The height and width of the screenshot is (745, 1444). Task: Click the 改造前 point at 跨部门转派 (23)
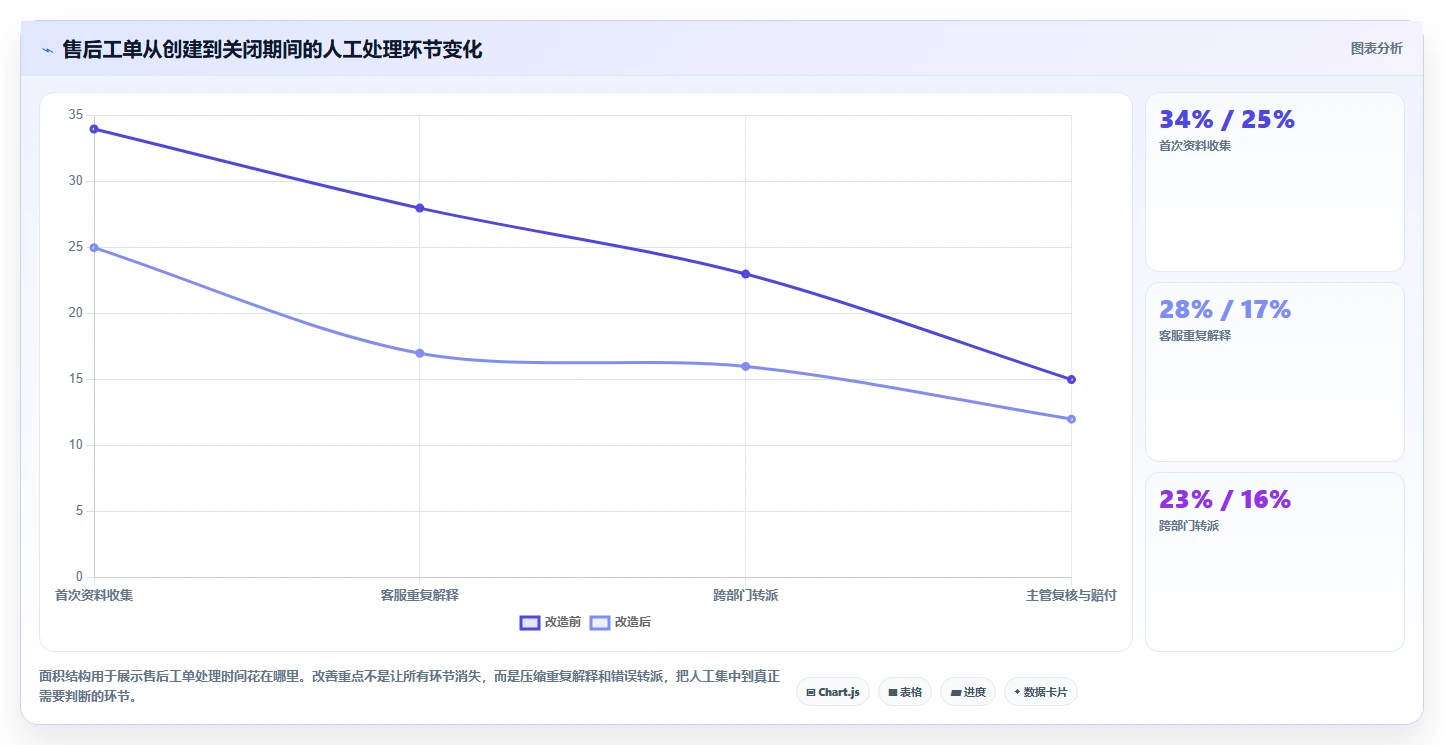746,274
